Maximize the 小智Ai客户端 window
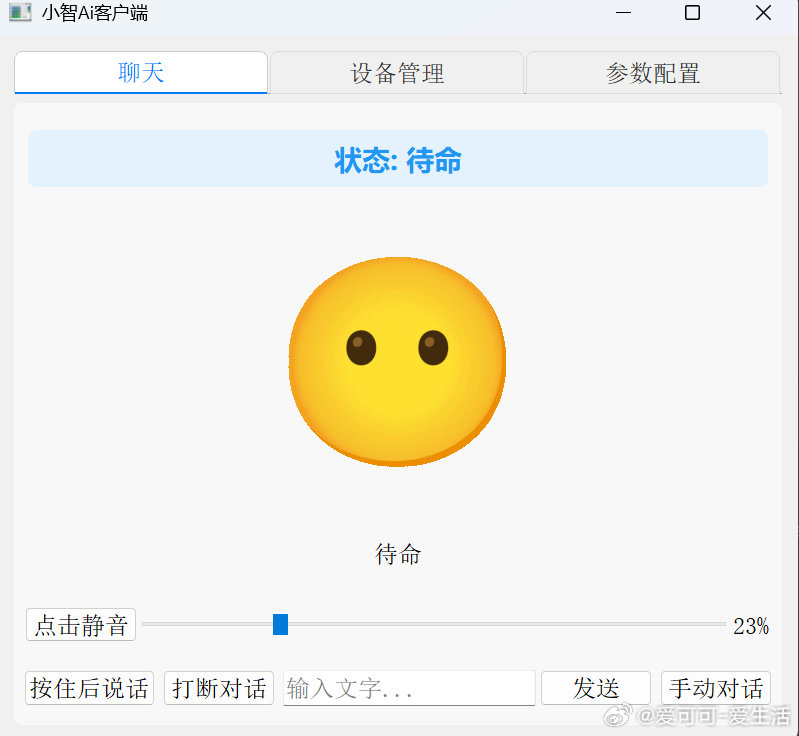Screen dimensions: 799x736 (x=693, y=12)
